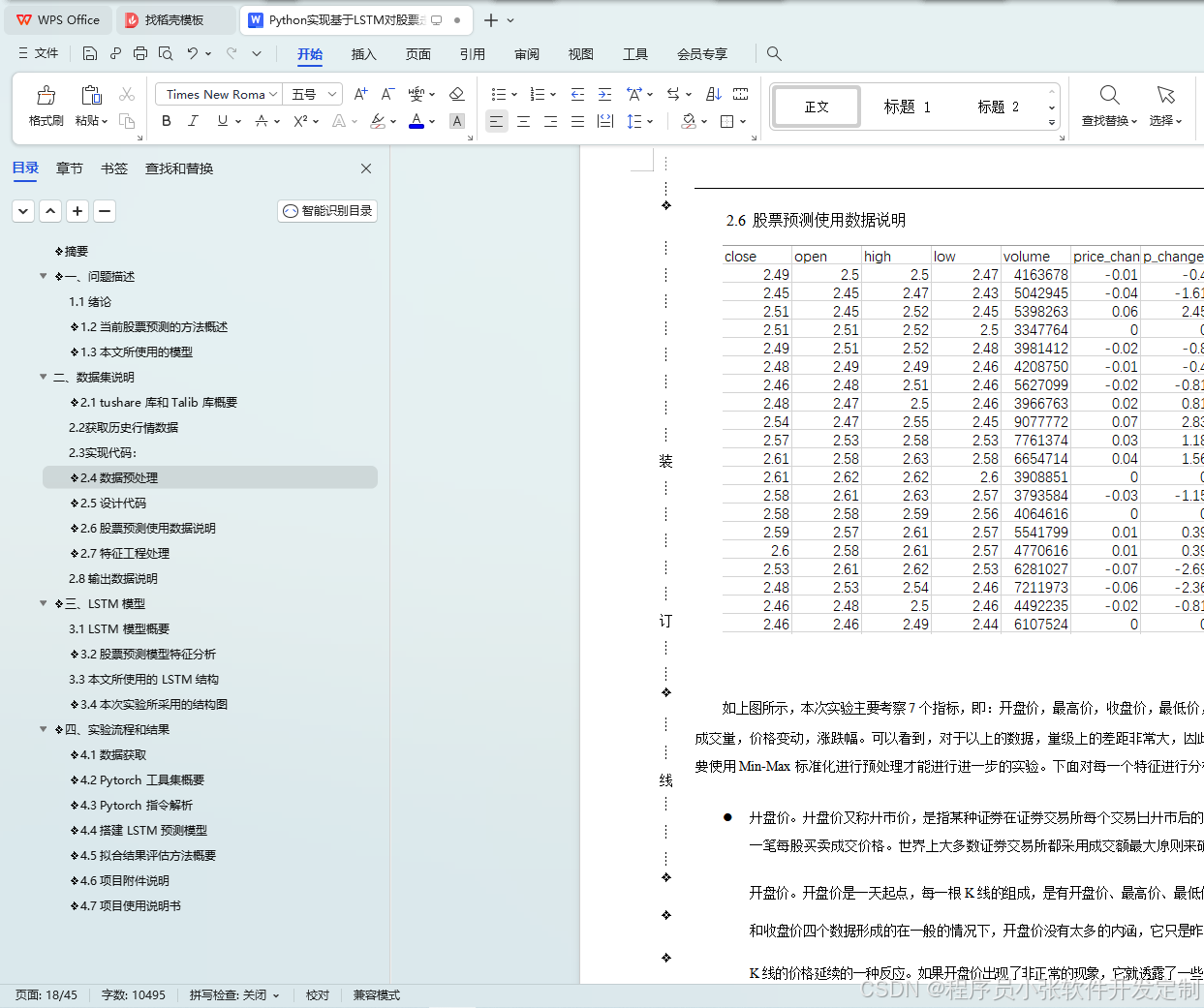Viewport: 1204px width, 1008px height.
Task: Click the Increase Indent icon
Action: coord(605,94)
